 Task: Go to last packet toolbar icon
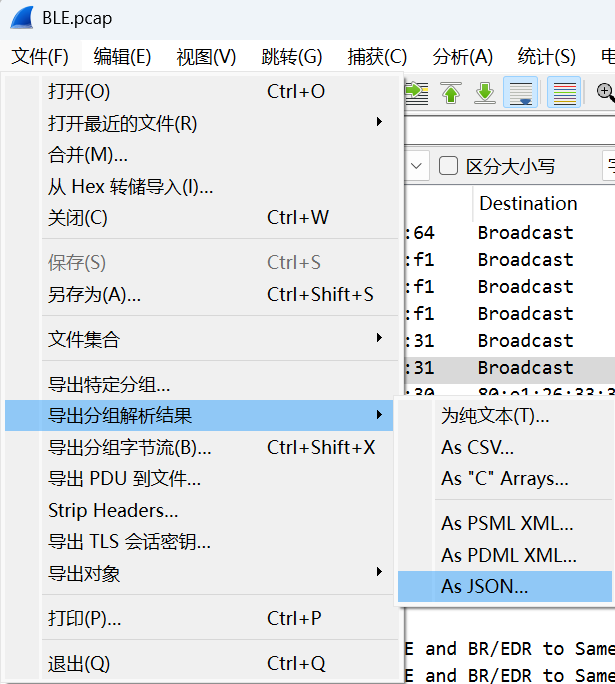[x=485, y=92]
